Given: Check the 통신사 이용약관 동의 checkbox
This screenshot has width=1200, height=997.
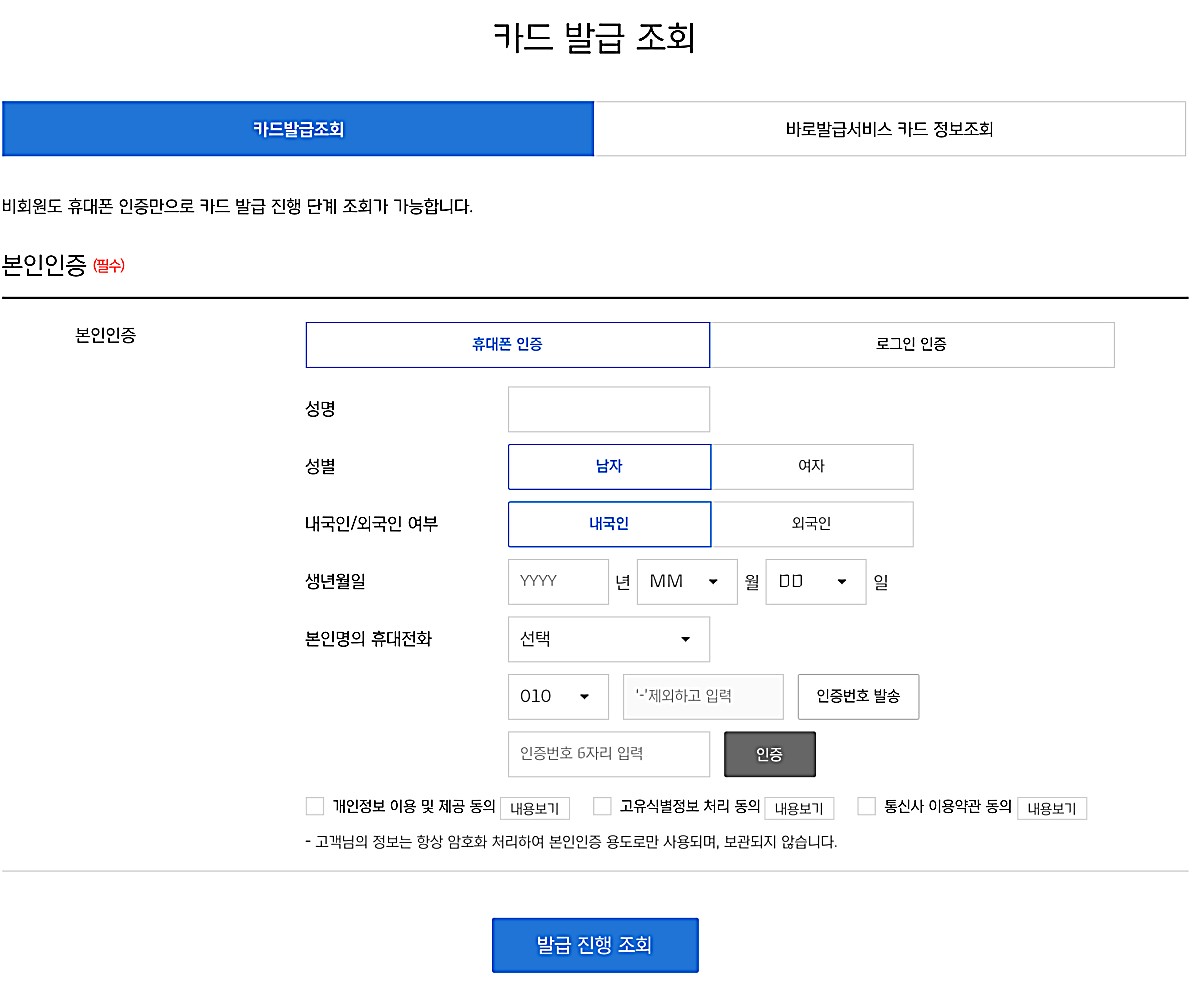Looking at the screenshot, I should click(866, 806).
